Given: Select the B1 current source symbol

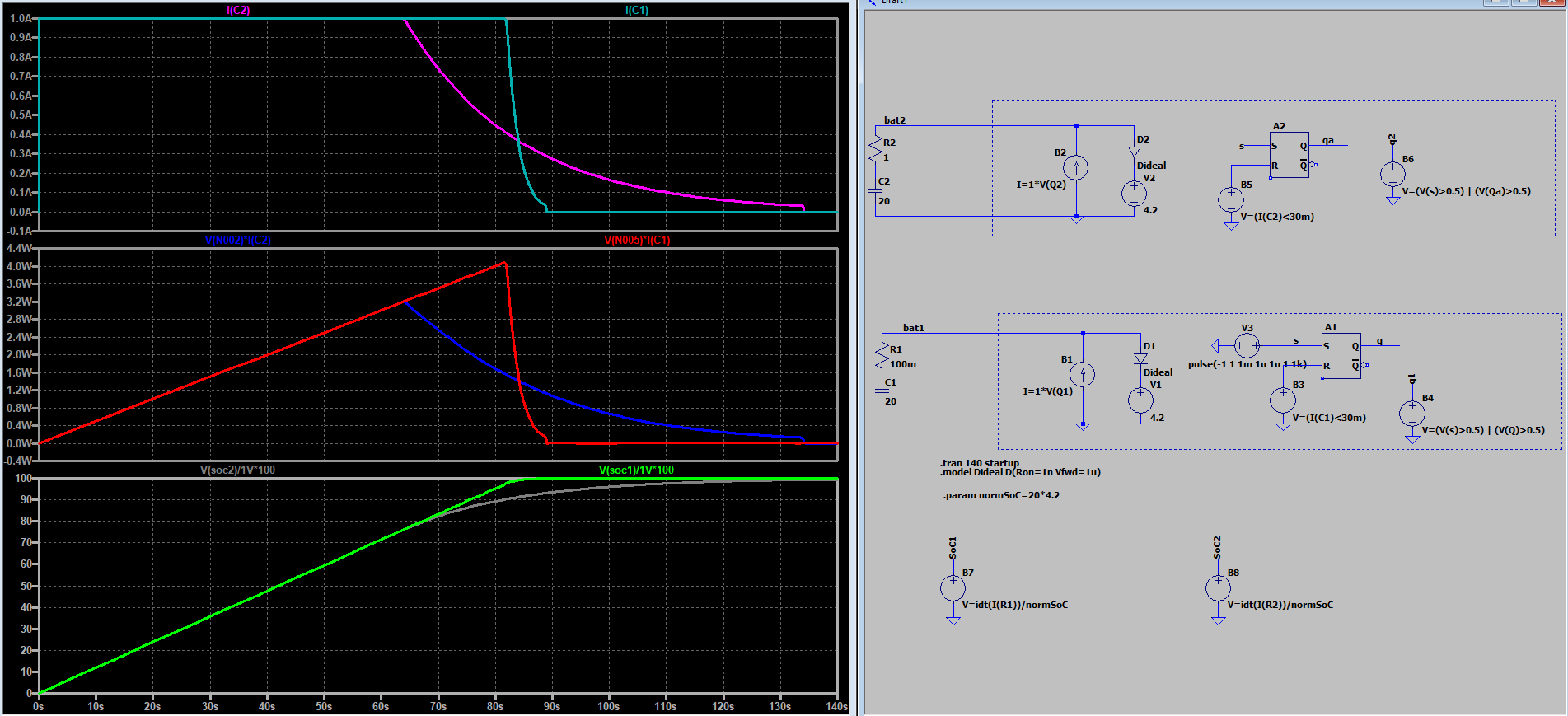Looking at the screenshot, I should click(x=1082, y=375).
